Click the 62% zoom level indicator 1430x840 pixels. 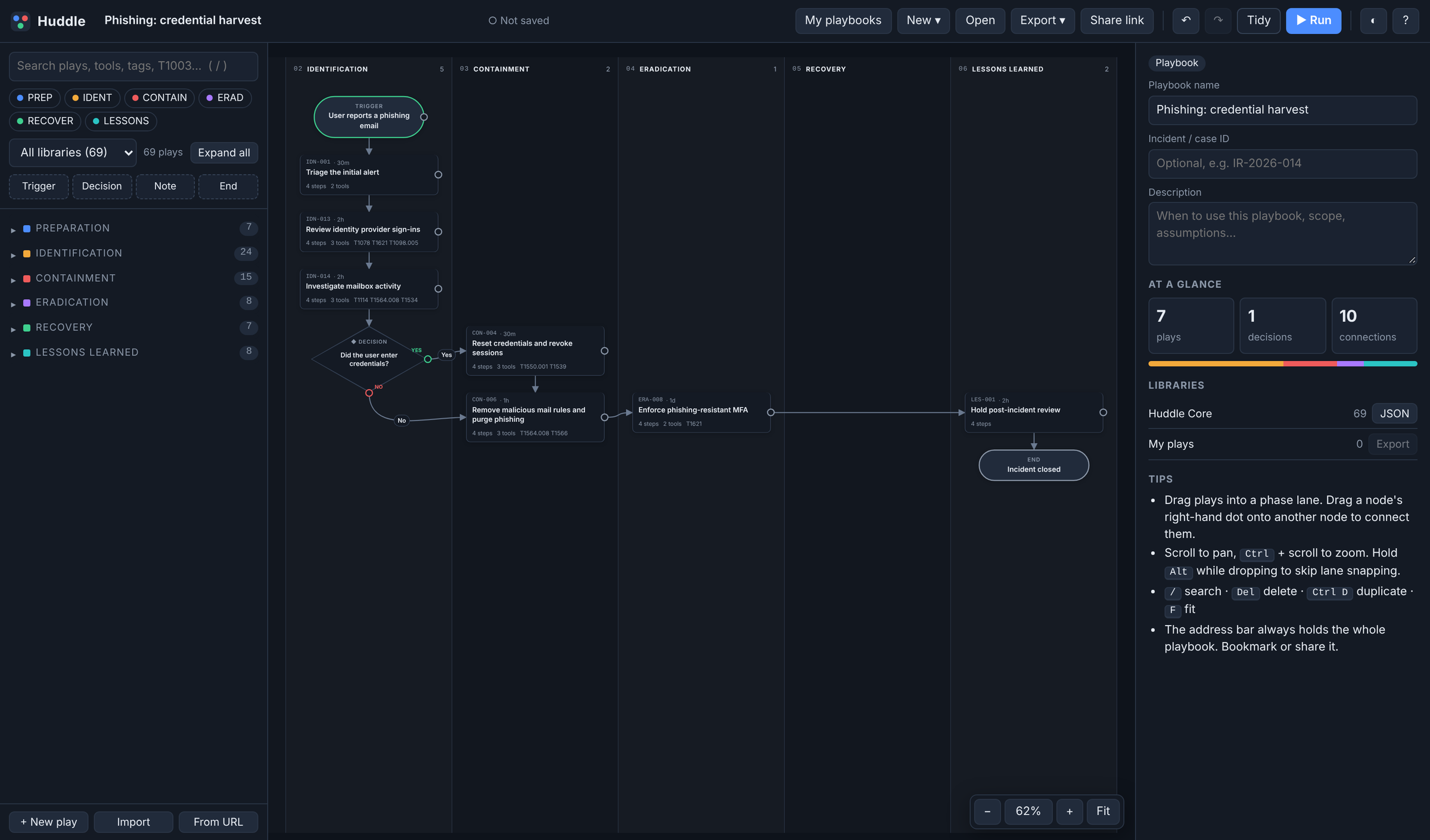pos(1028,811)
